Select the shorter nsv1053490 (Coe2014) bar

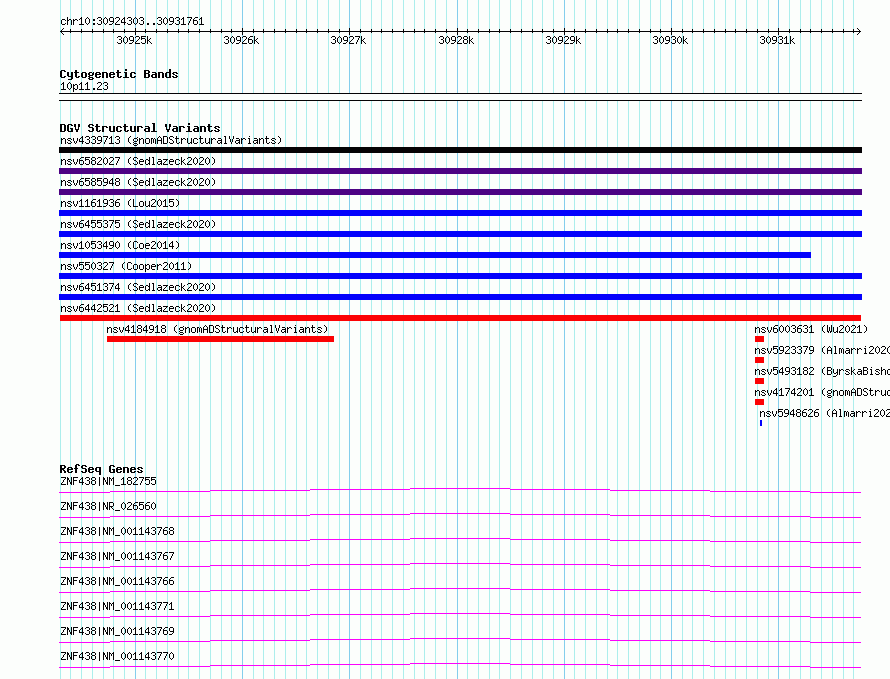tap(435, 255)
